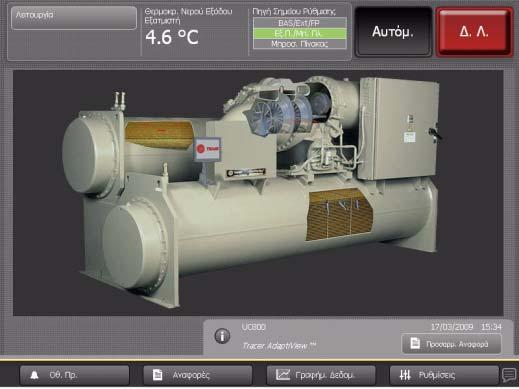Open the speech bubble language icon

(509, 375)
